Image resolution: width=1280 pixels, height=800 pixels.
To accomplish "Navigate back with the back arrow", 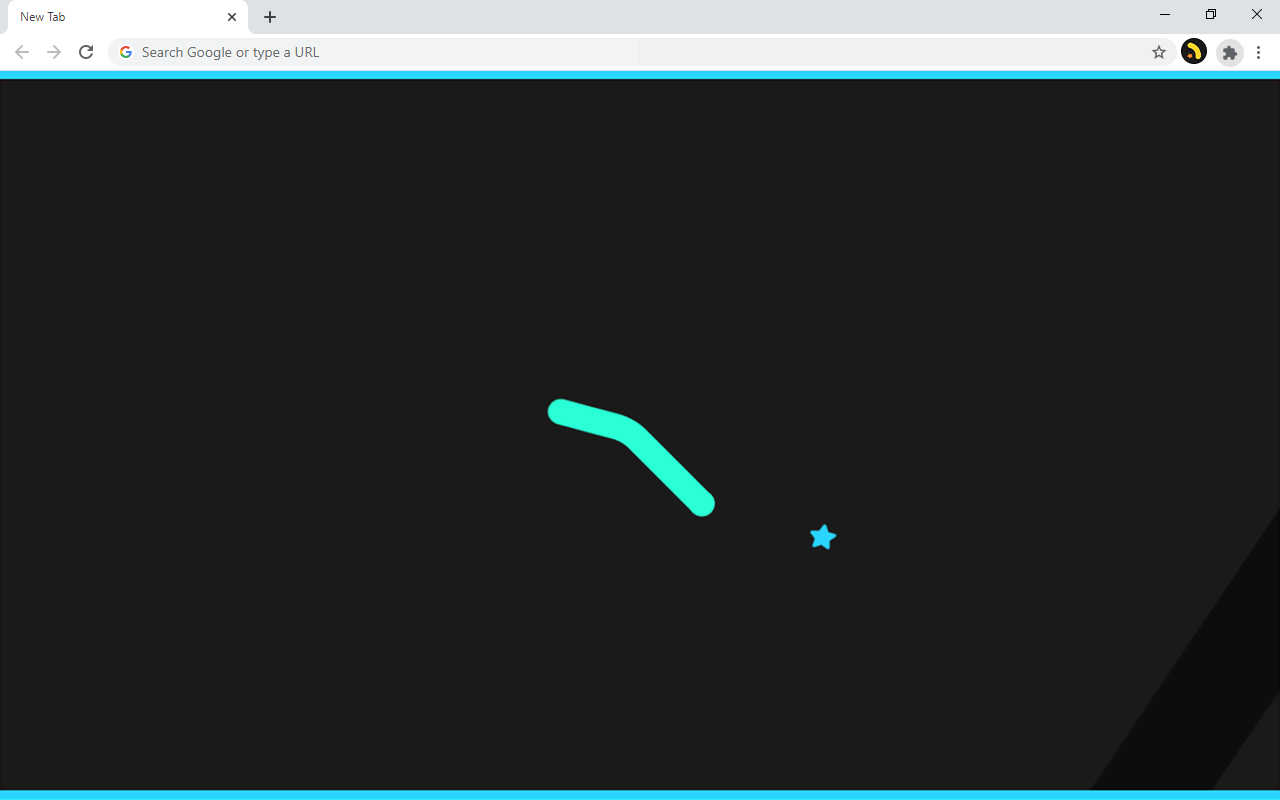I will 21,51.
